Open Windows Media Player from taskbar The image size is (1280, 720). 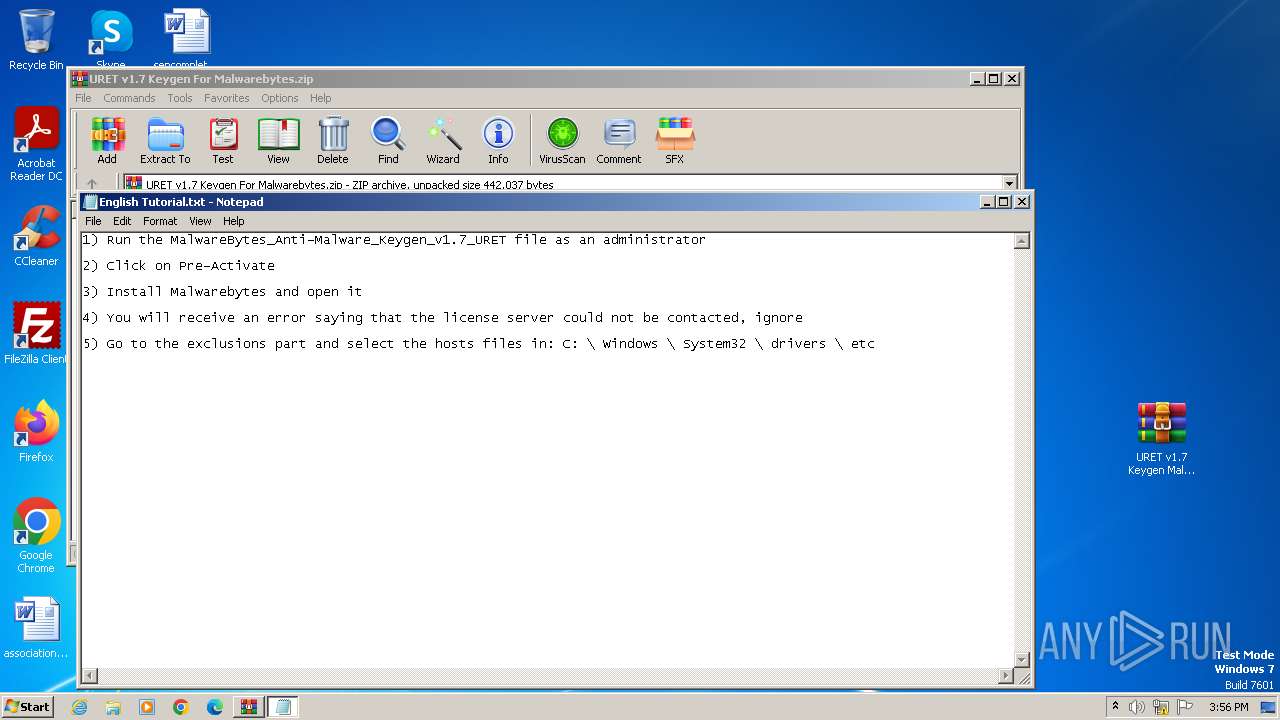pyautogui.click(x=147, y=707)
